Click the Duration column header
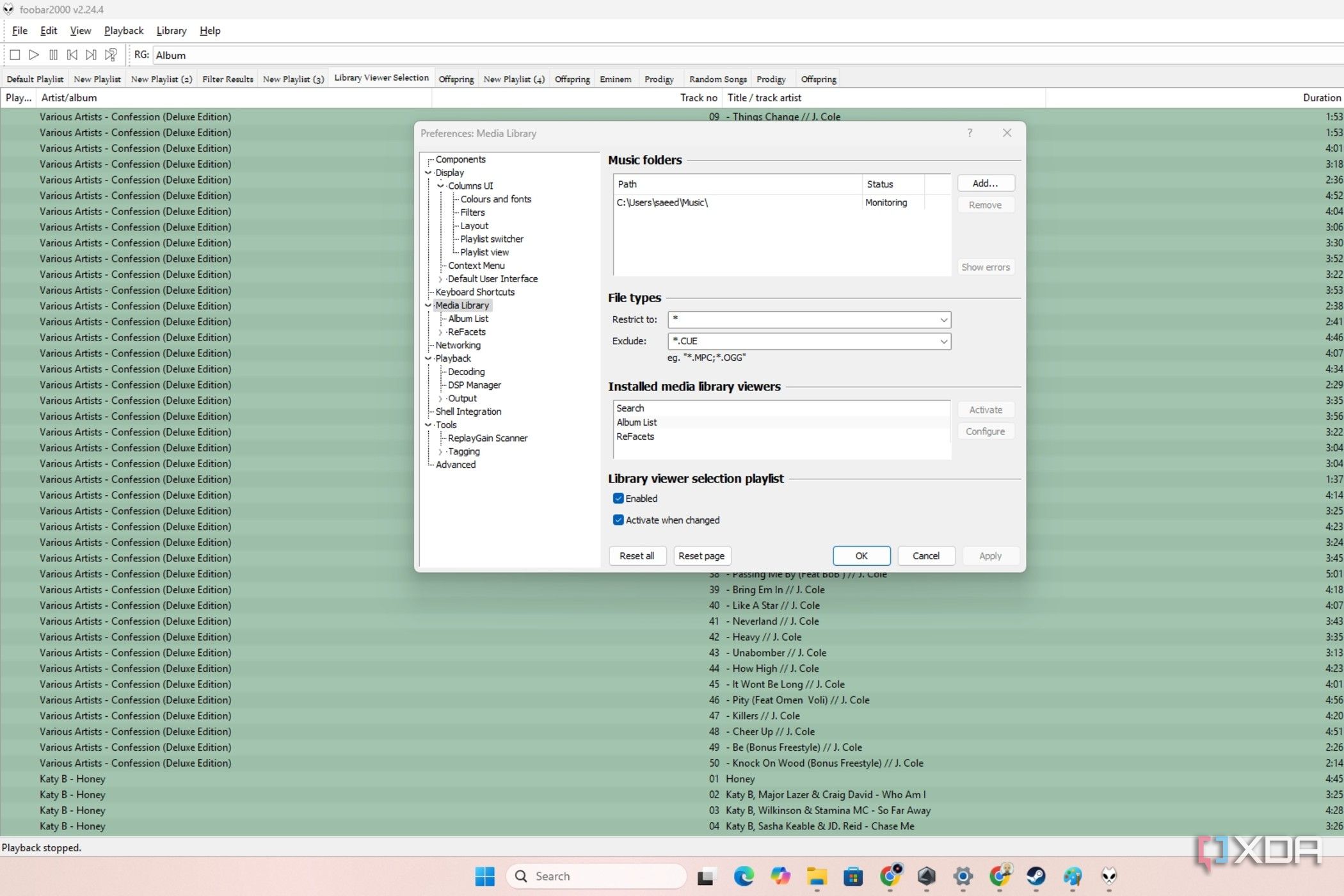1344x896 pixels. [x=1194, y=98]
